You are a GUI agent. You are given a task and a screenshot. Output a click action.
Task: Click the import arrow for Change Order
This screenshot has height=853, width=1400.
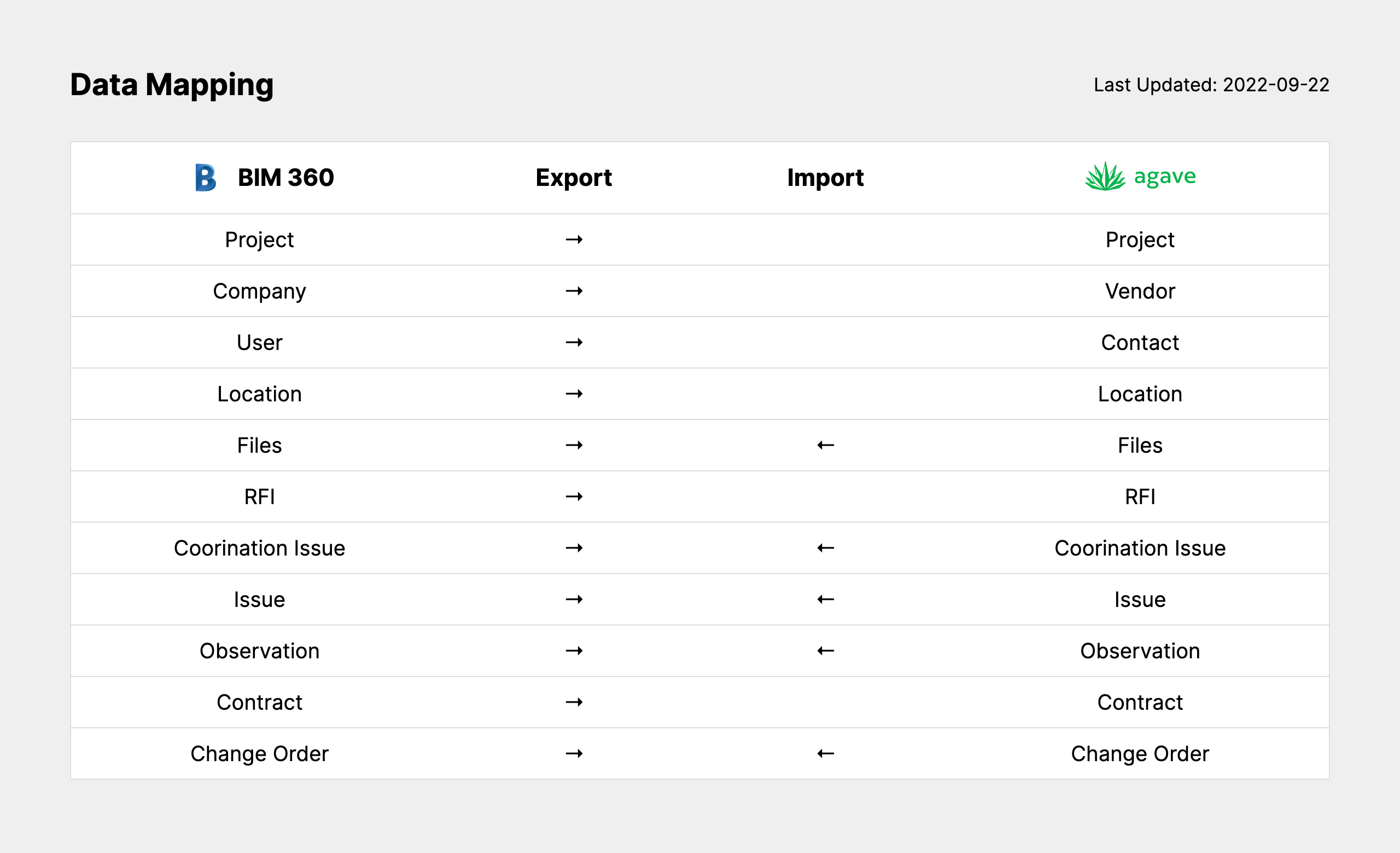825,753
